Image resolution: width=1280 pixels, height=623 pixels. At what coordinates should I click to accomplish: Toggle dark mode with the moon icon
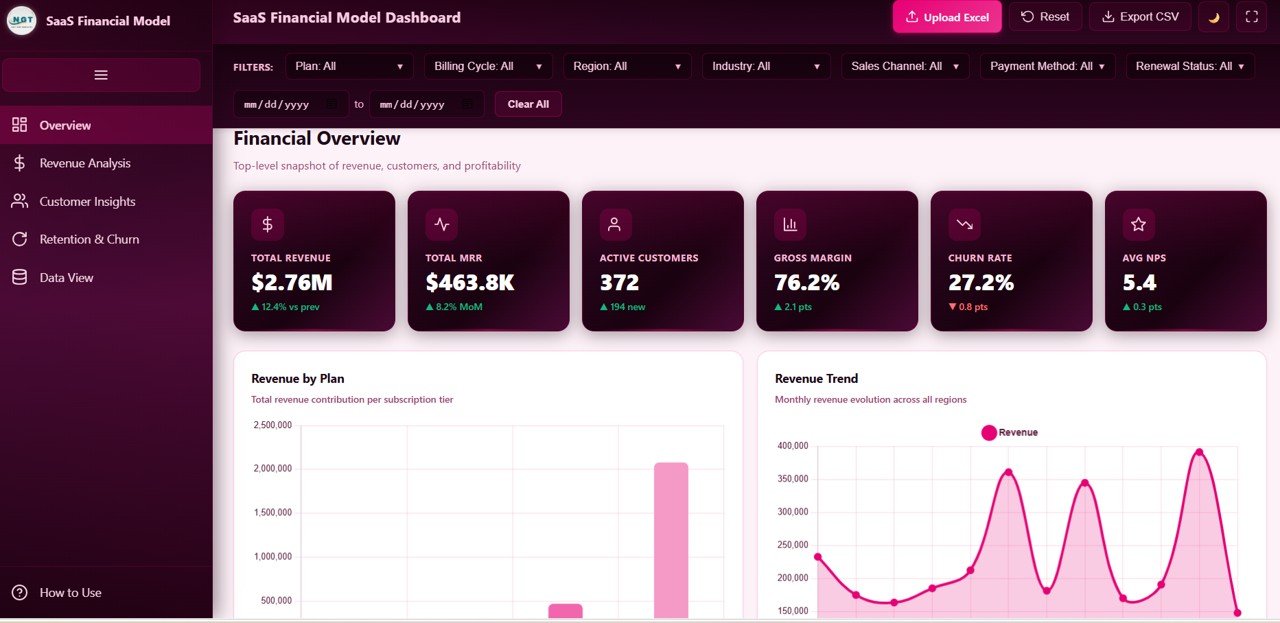1213,16
